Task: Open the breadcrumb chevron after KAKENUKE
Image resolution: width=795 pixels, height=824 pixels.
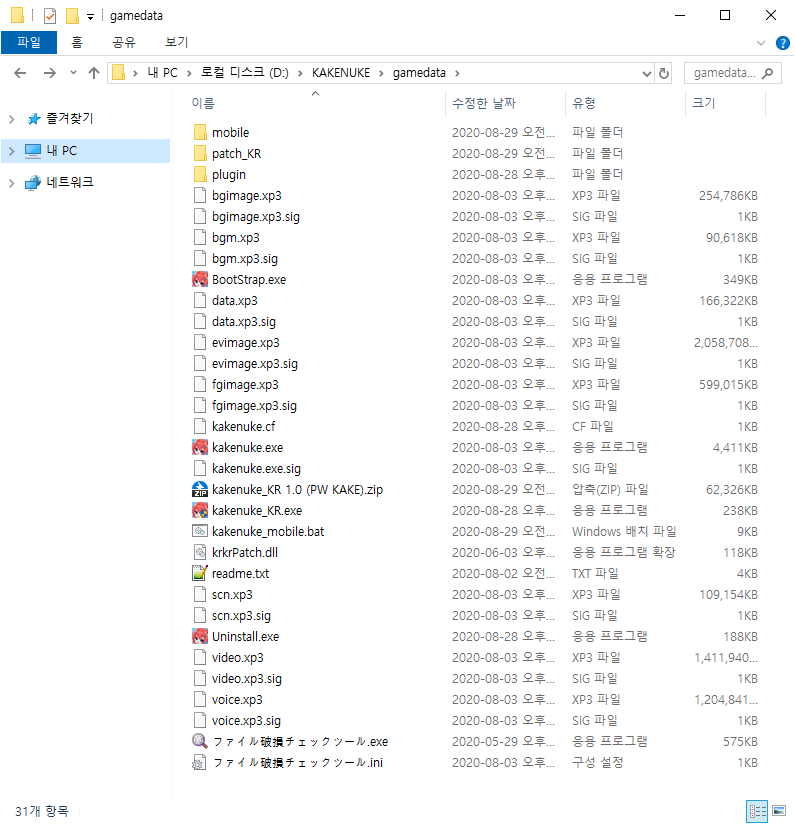Action: (x=381, y=73)
